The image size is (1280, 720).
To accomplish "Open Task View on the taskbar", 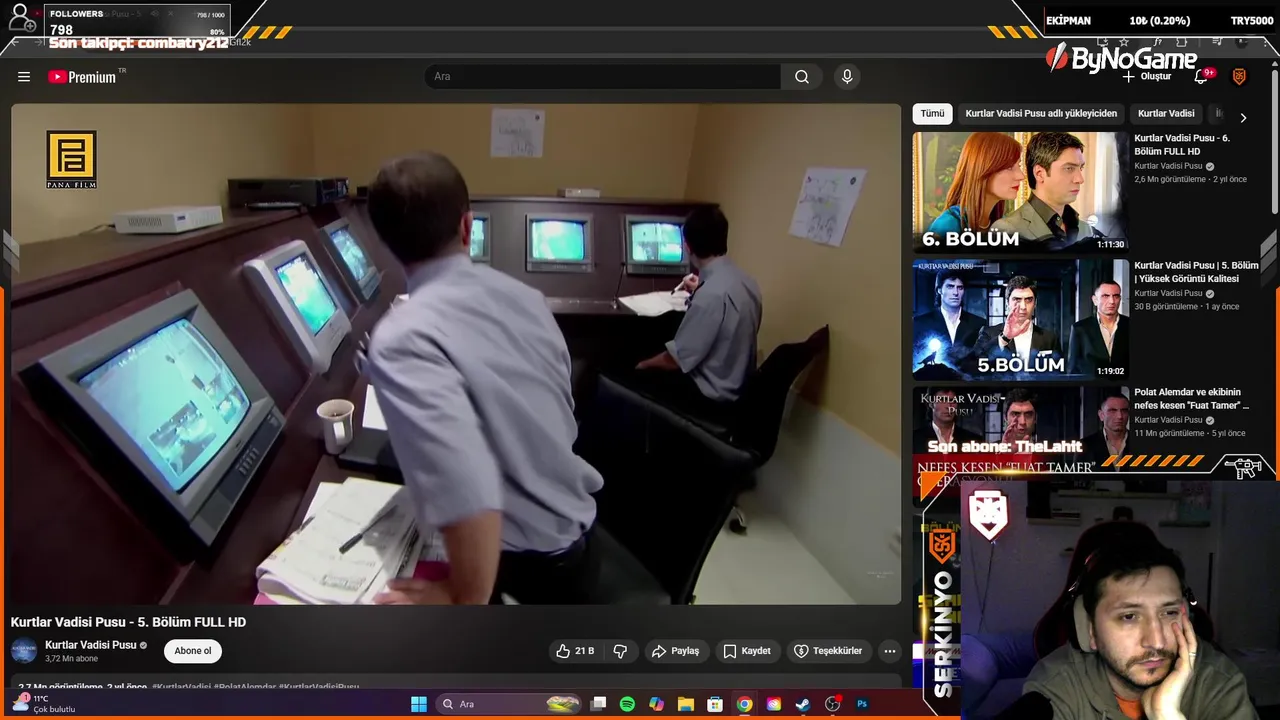I will tap(598, 704).
